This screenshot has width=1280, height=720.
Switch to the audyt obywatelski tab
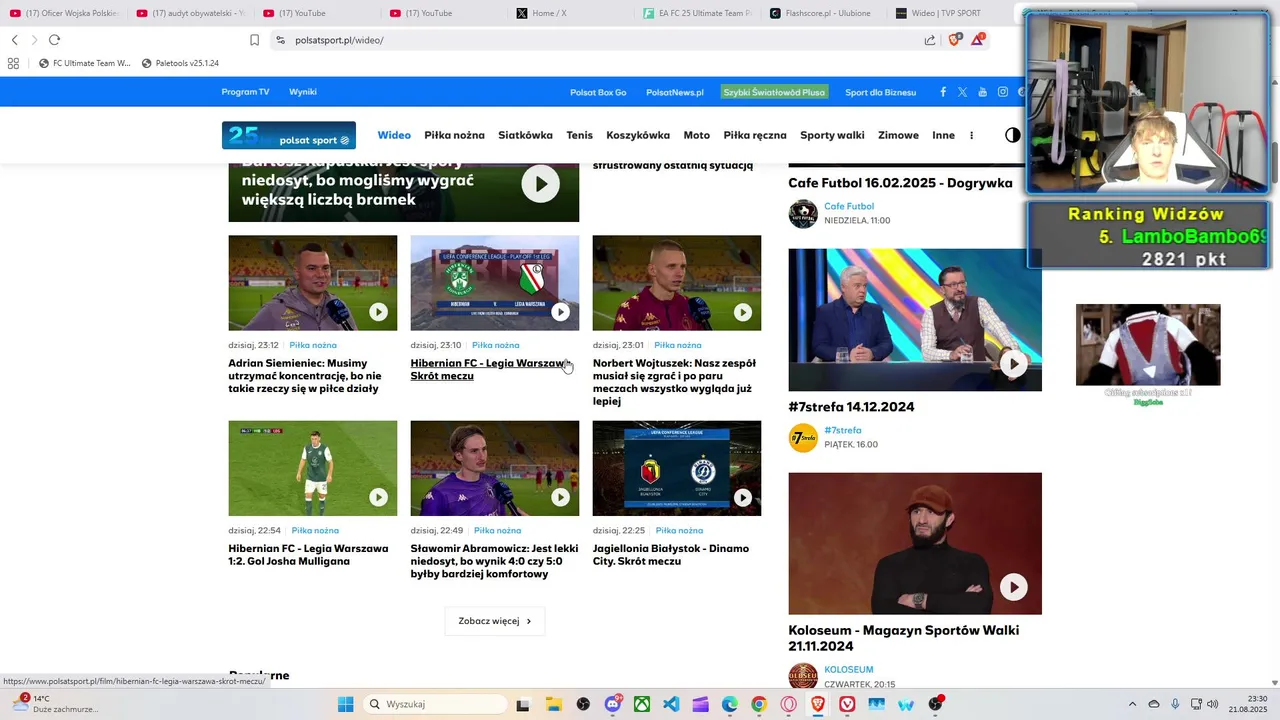(190, 13)
